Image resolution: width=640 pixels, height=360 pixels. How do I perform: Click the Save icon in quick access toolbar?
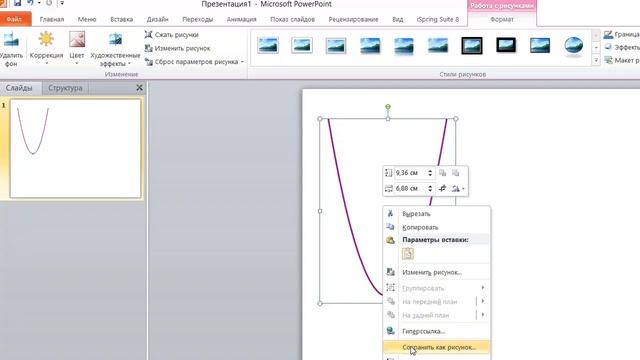point(18,3)
